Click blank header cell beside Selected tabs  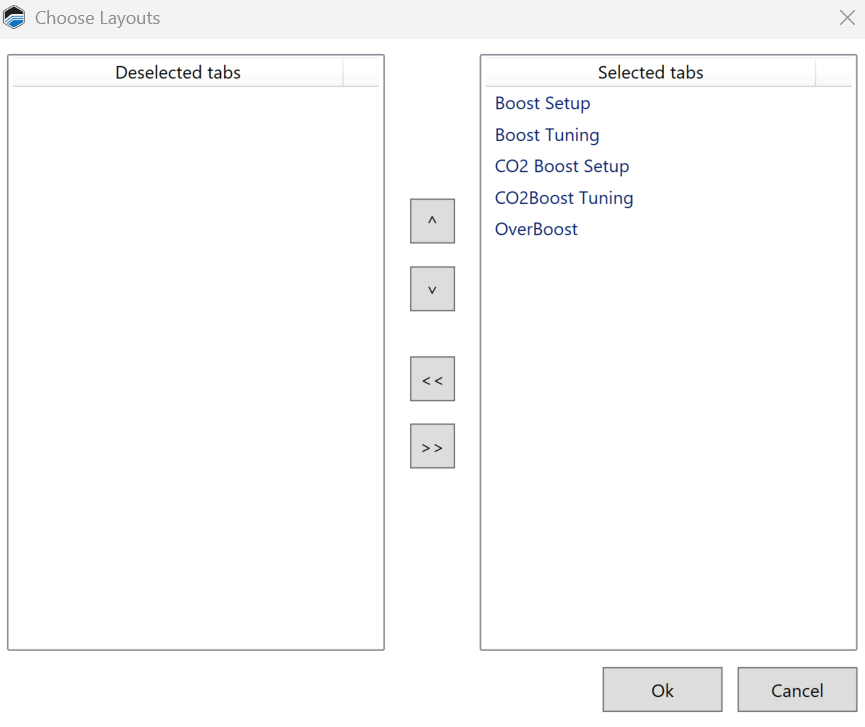833,73
